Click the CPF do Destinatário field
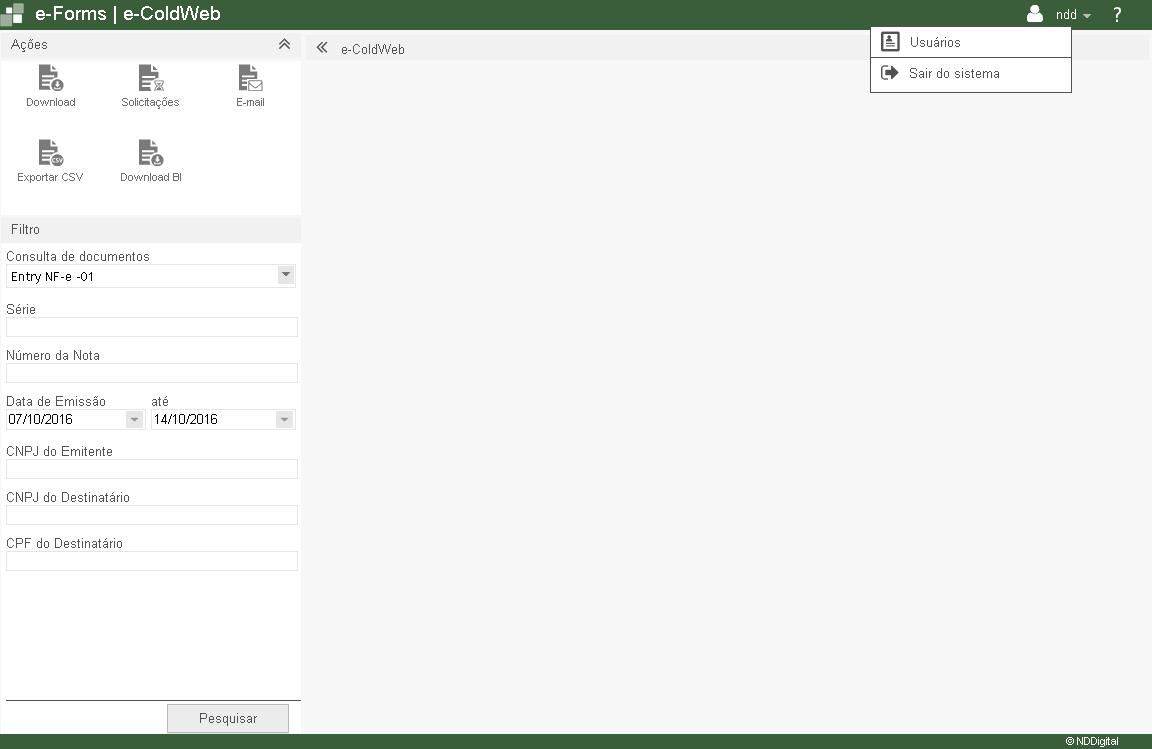This screenshot has height=749, width=1152. pos(152,561)
